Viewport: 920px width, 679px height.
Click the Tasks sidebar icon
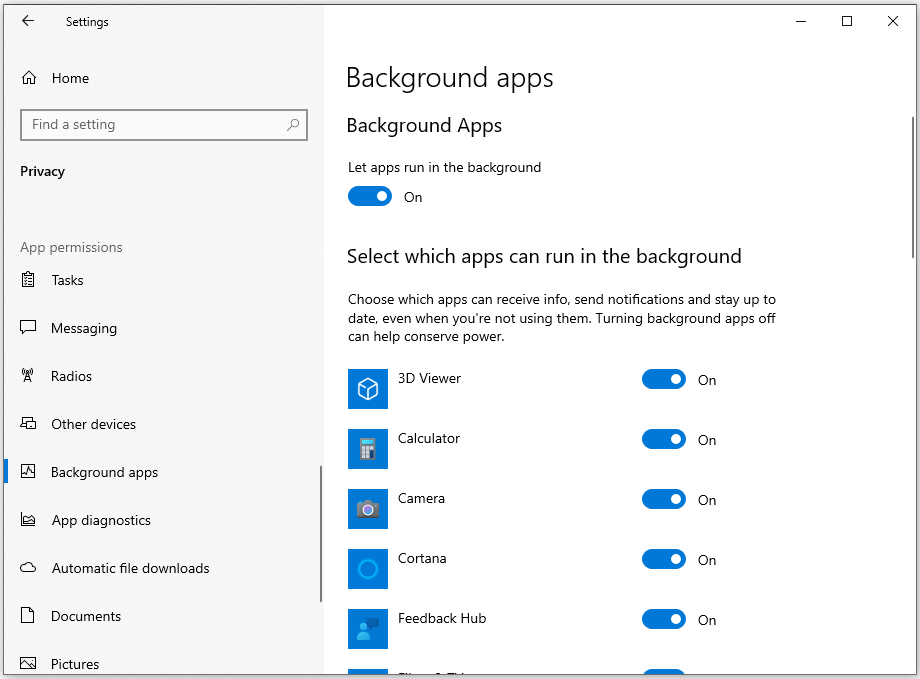pos(29,280)
